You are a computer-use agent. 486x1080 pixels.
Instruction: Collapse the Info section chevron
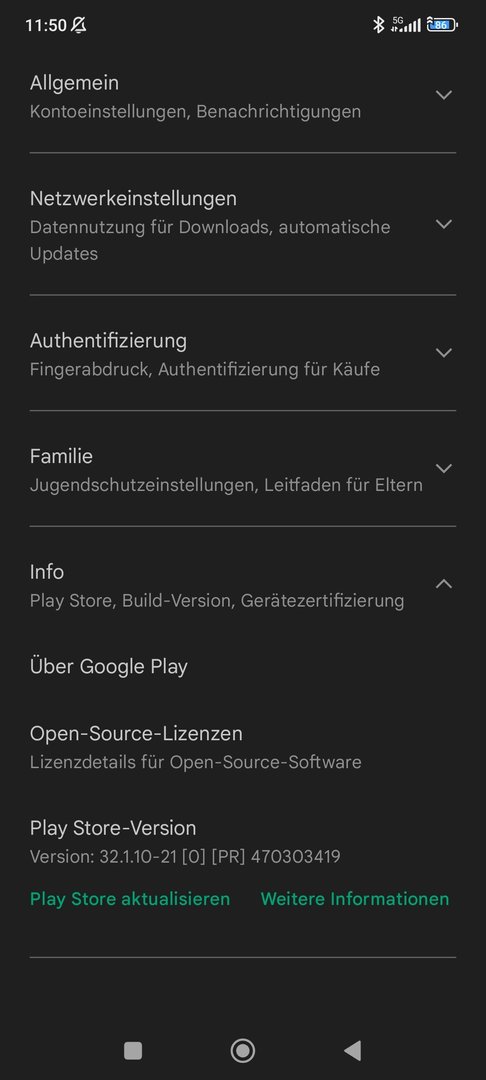(444, 584)
